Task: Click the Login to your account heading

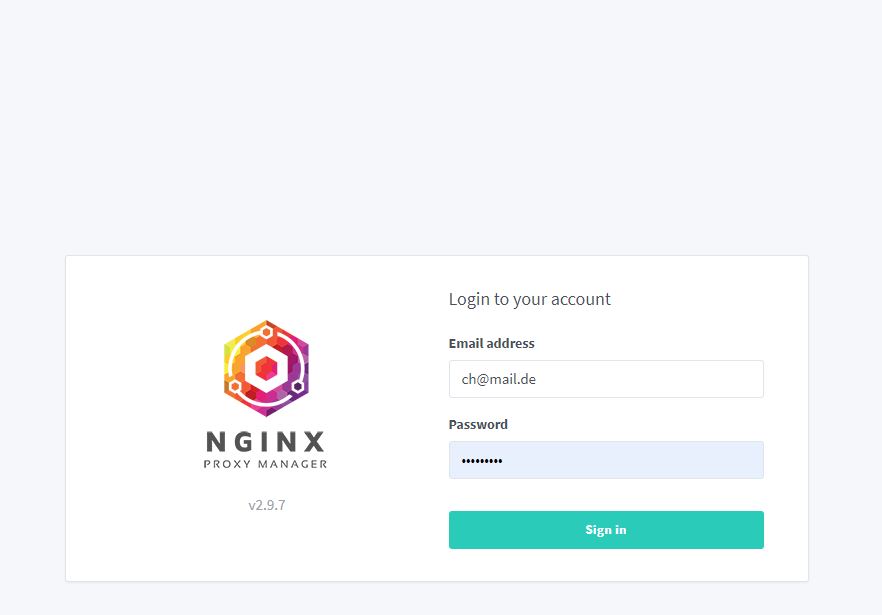Action: tap(529, 299)
